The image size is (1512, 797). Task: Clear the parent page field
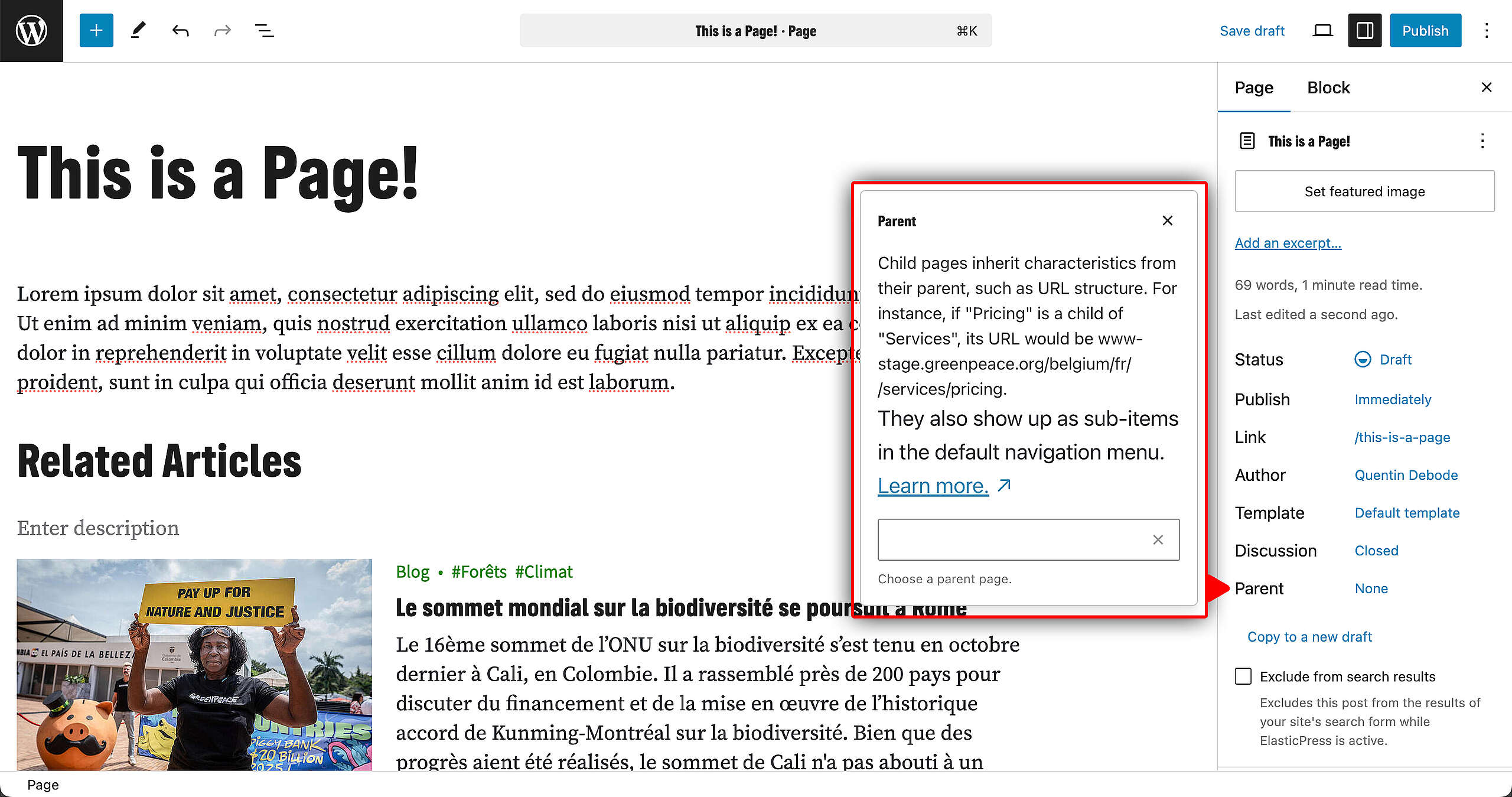point(1158,539)
